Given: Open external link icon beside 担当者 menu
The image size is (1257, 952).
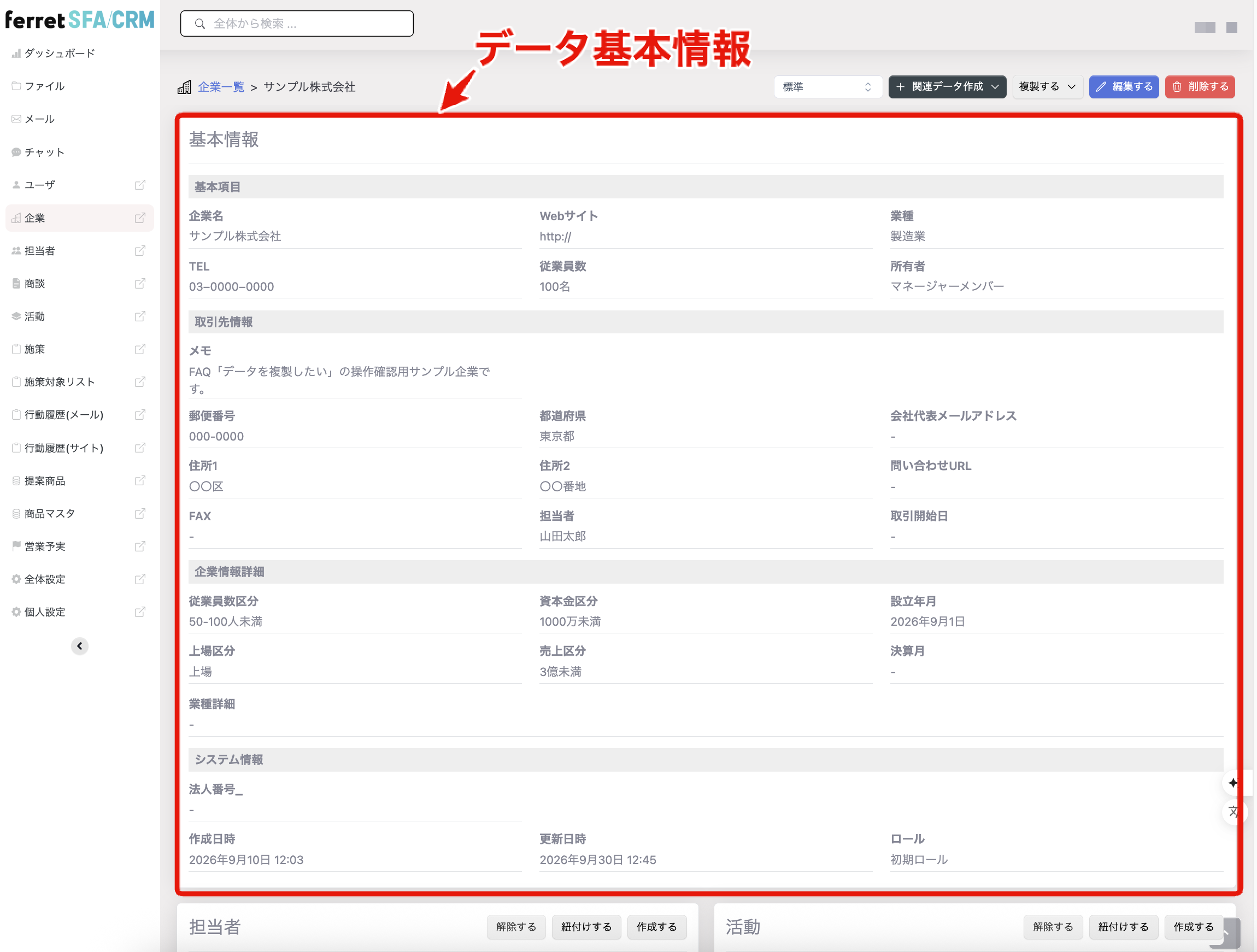Looking at the screenshot, I should pyautogui.click(x=140, y=251).
